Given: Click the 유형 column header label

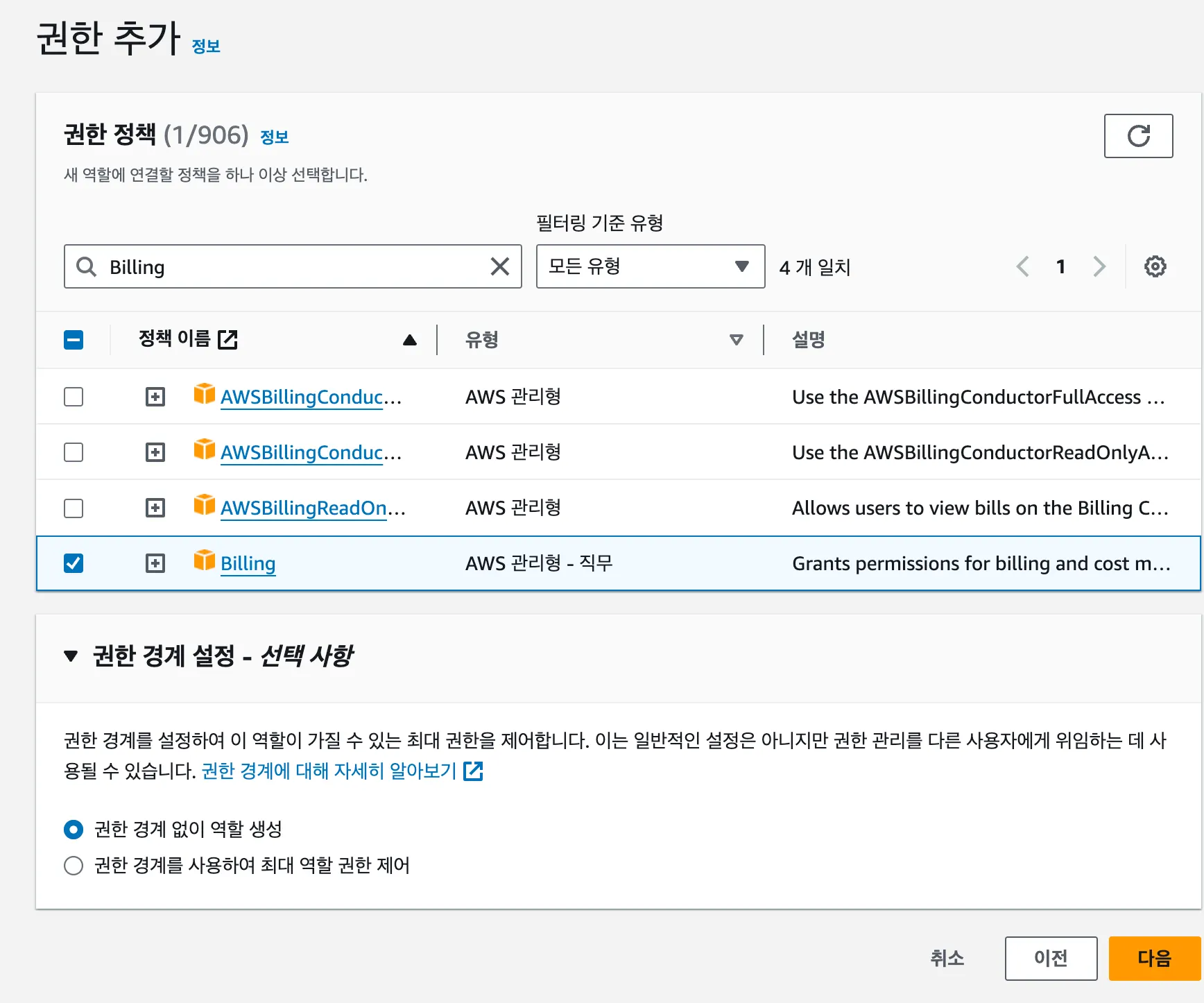Looking at the screenshot, I should tap(482, 340).
